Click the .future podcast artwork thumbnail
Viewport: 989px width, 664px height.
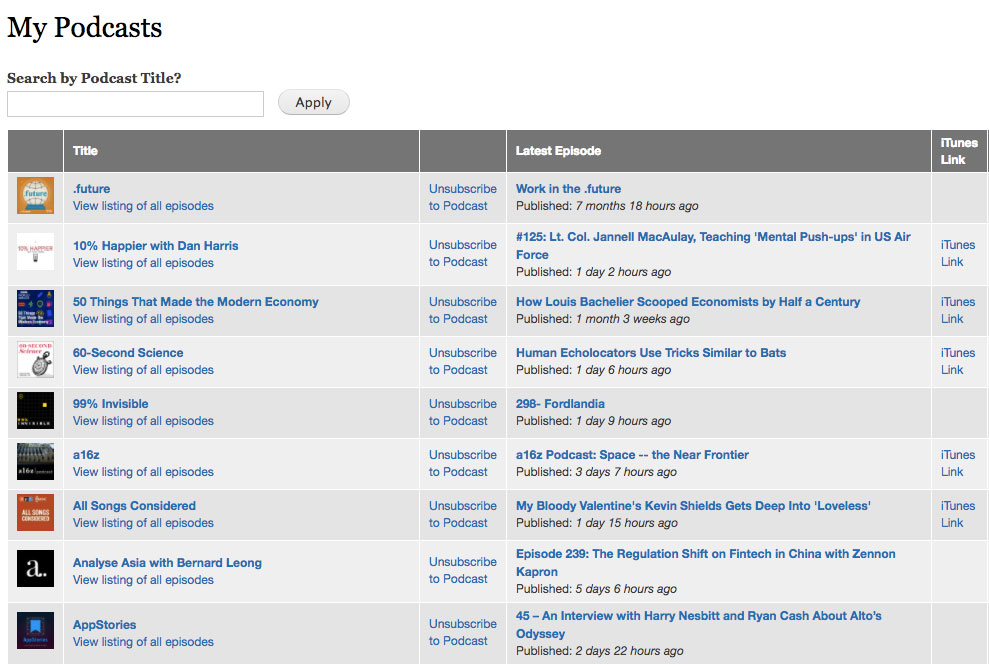[x=35, y=195]
